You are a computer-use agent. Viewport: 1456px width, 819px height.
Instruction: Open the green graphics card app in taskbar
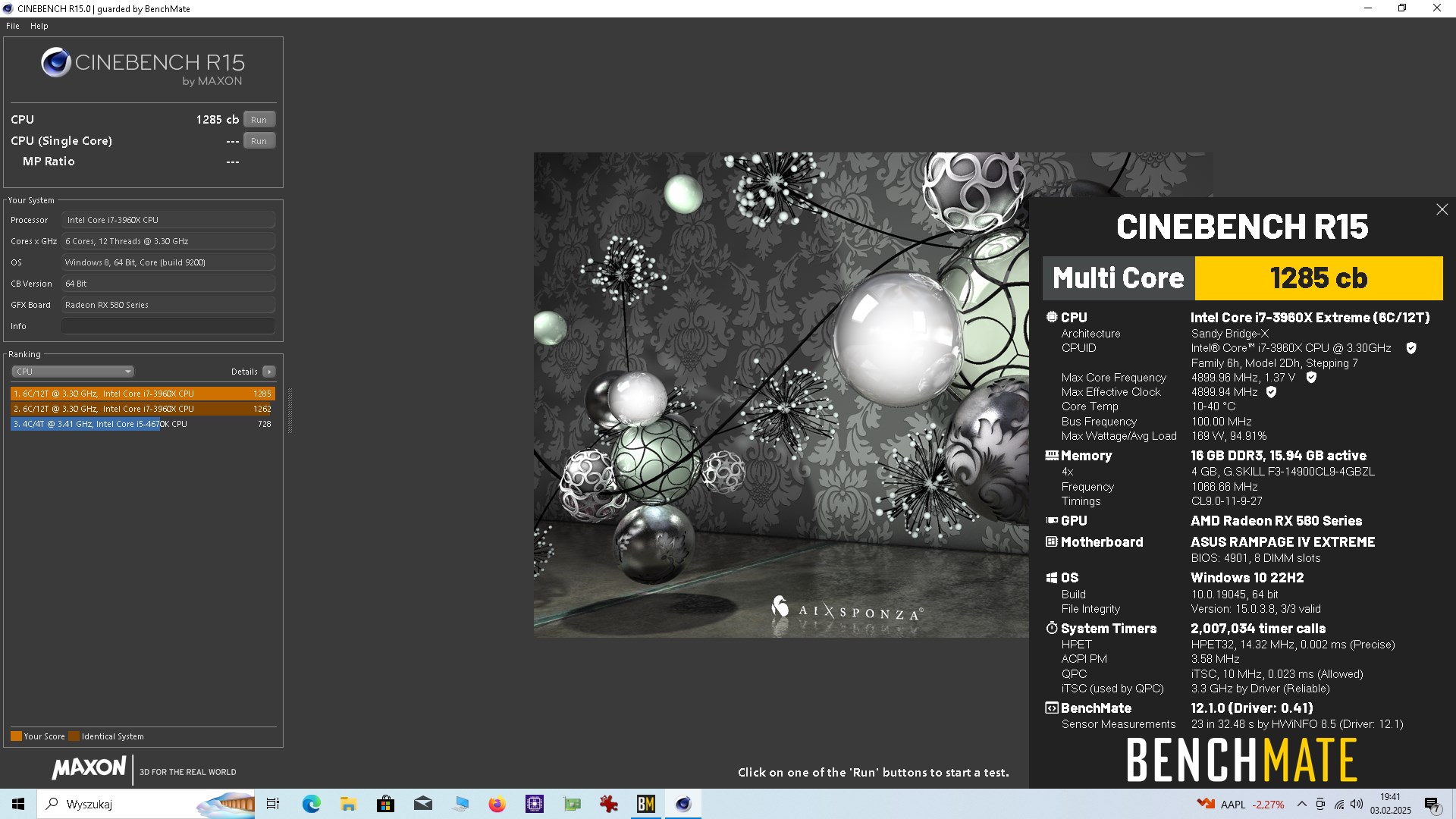[x=572, y=804]
